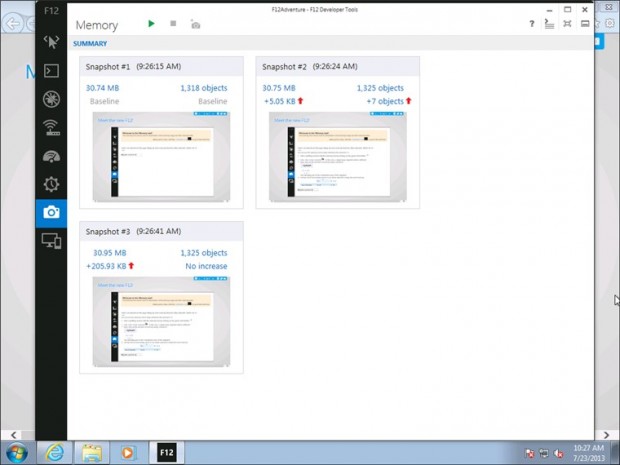Open the DOM Explorer tool
The height and width of the screenshot is (465, 620).
point(51,42)
